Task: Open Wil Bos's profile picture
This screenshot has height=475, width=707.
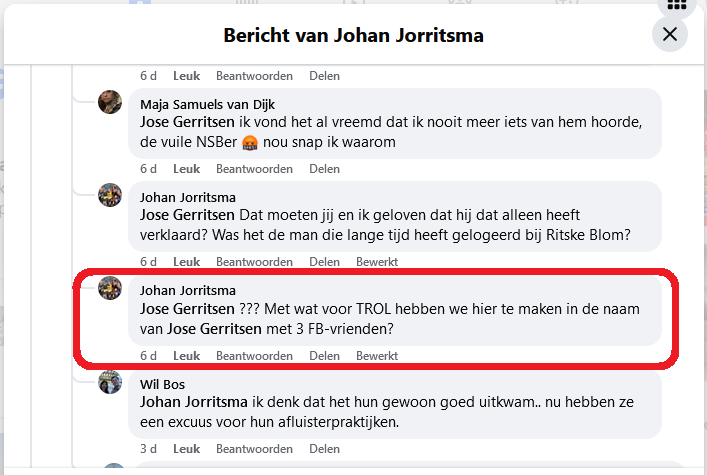Action: [110, 383]
